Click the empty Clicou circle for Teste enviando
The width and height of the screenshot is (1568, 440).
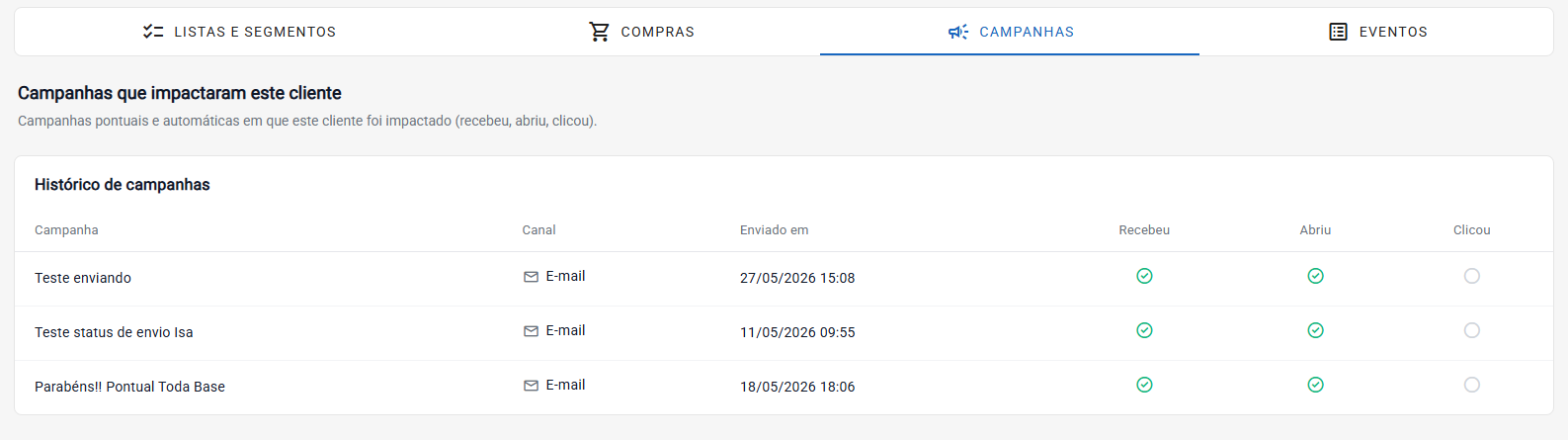tap(1472, 276)
